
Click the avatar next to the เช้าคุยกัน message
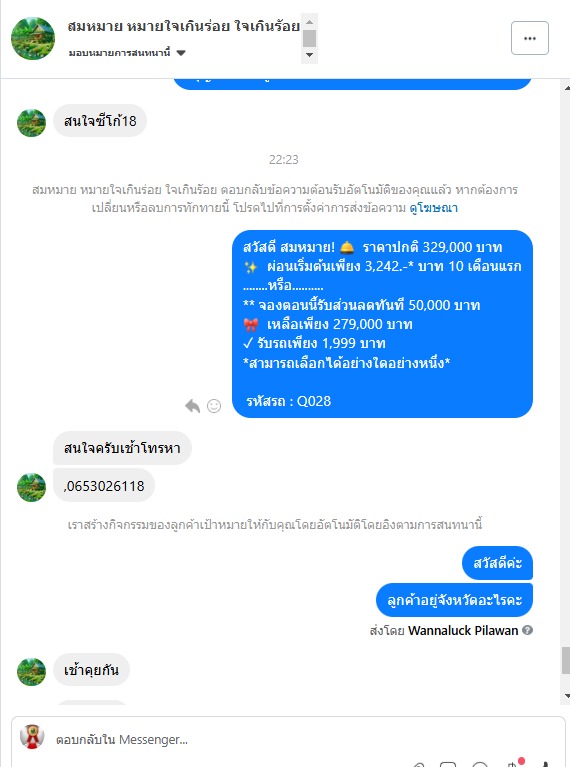[x=31, y=671]
